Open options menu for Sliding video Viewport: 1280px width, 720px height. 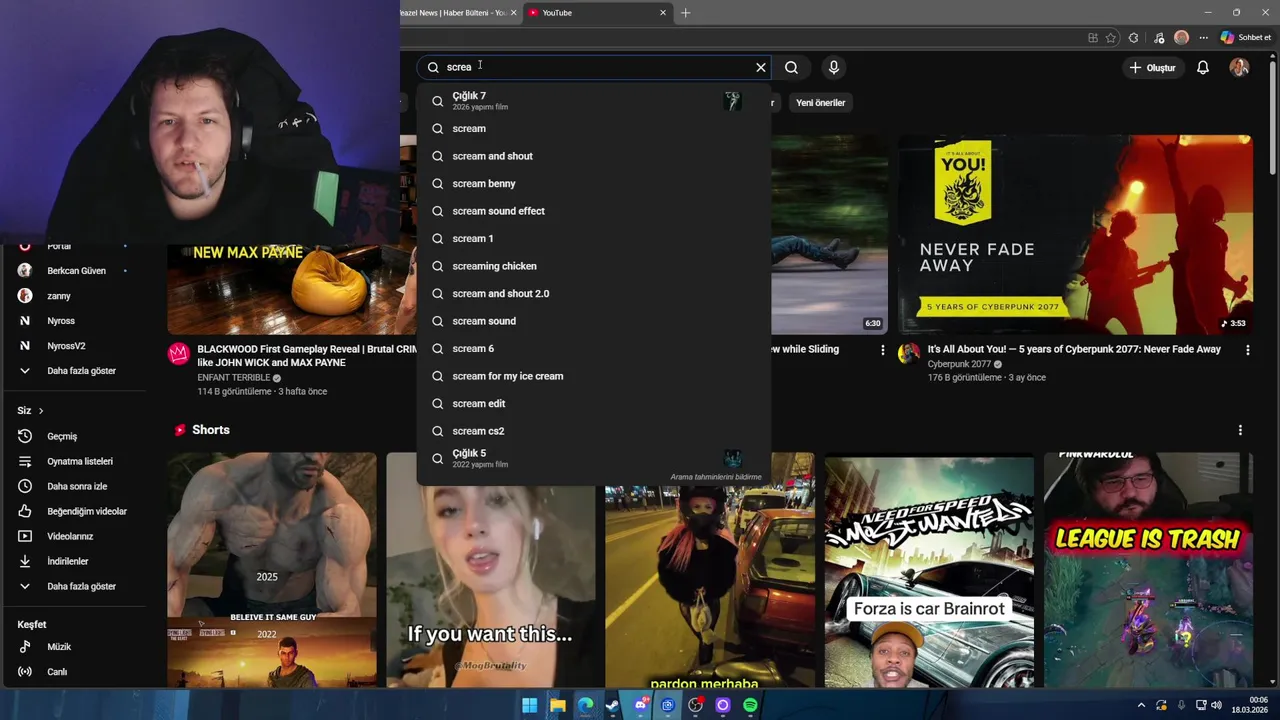(x=882, y=350)
